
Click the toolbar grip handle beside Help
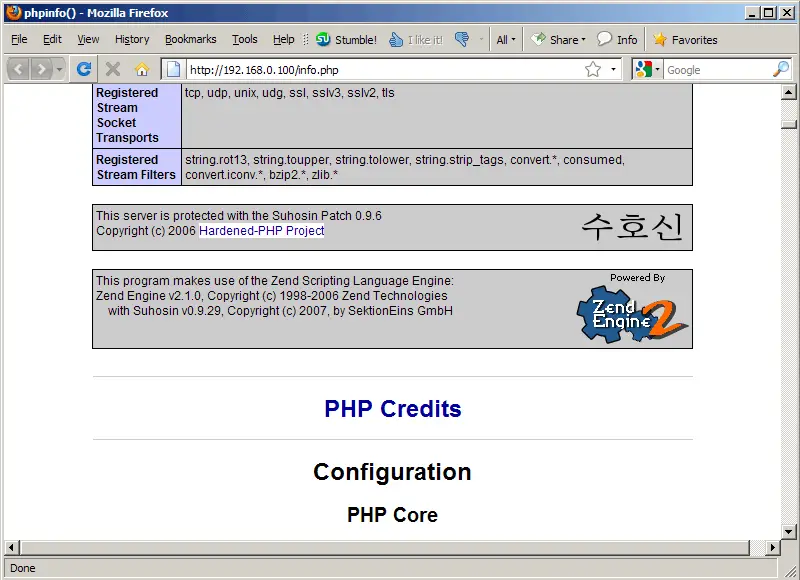pos(306,39)
